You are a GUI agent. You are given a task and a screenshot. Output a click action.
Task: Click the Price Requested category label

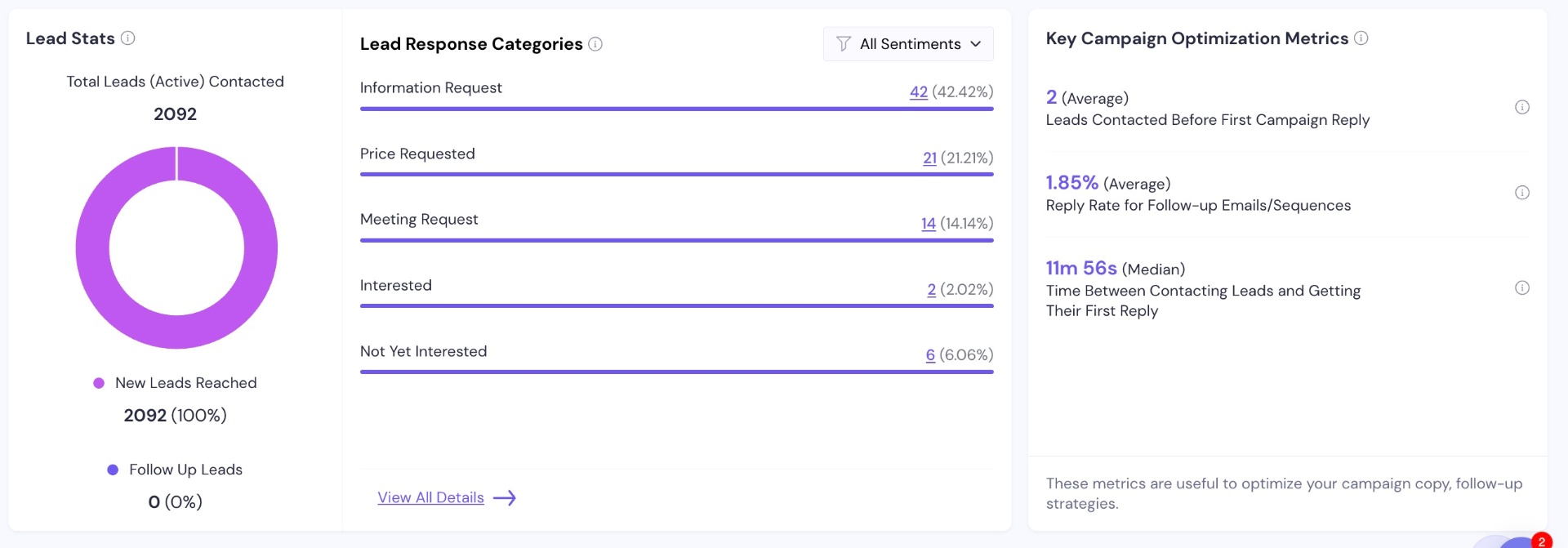point(417,154)
